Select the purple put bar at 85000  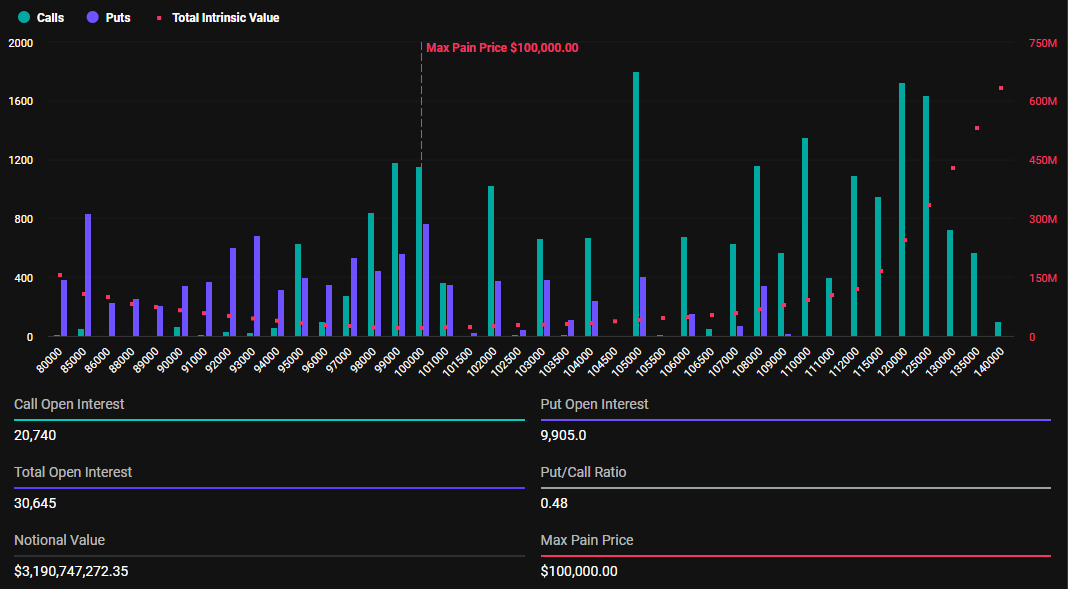click(x=88, y=275)
